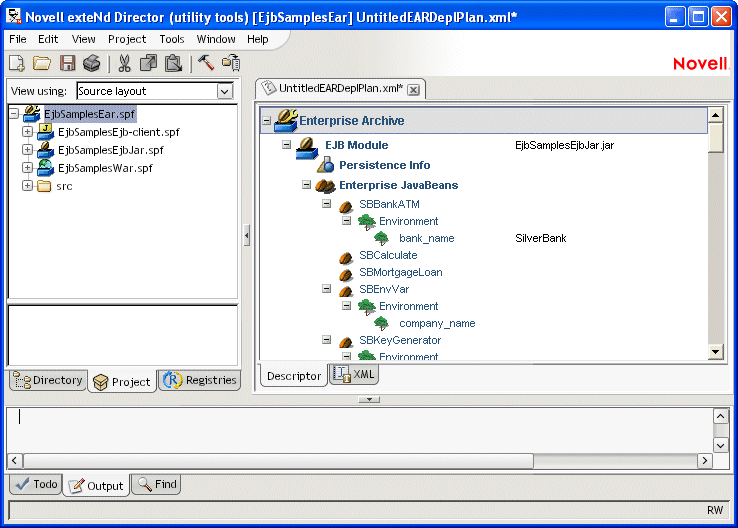Click the descriptor scrollbar down arrow
738x528 pixels.
pyautogui.click(x=716, y=352)
